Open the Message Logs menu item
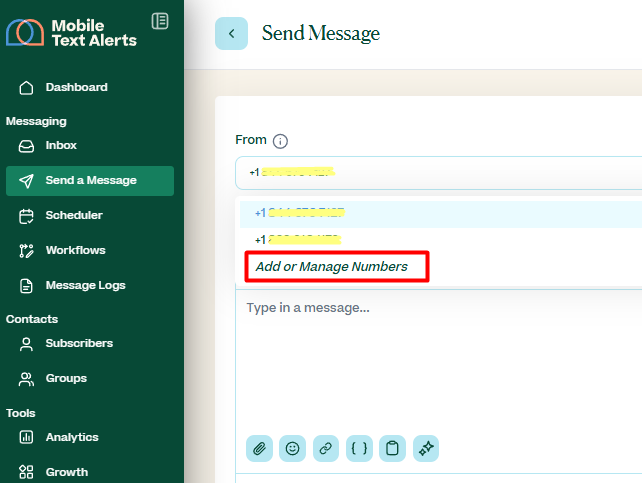Image resolution: width=642 pixels, height=483 pixels. click(90, 285)
